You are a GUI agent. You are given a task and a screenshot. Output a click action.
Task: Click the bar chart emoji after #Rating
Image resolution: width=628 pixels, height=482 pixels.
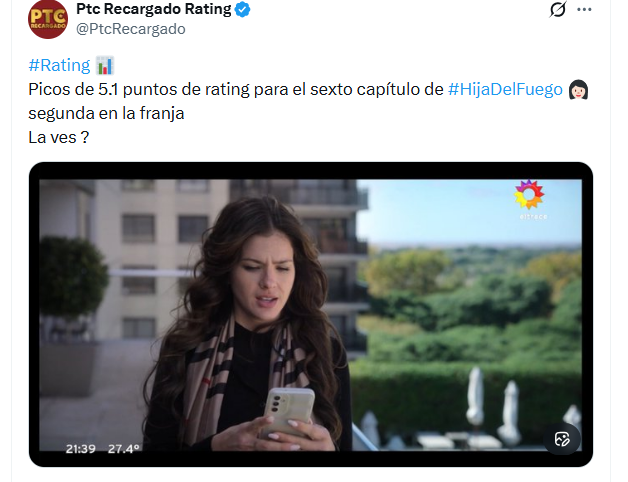click(105, 66)
